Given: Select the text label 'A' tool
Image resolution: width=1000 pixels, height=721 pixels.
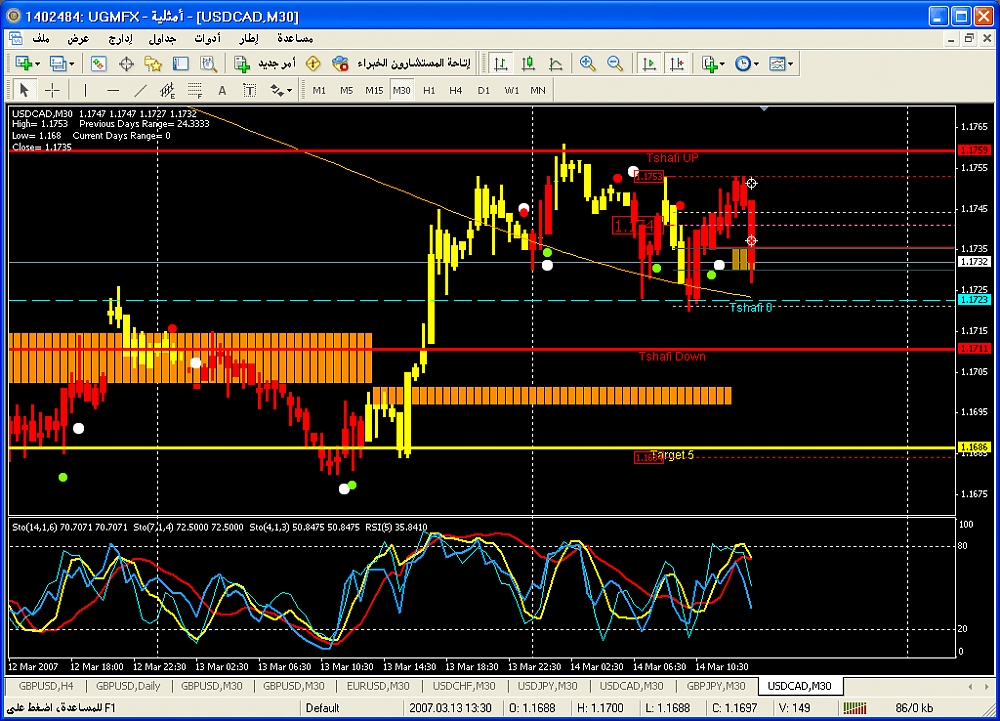Looking at the screenshot, I should coord(222,90).
